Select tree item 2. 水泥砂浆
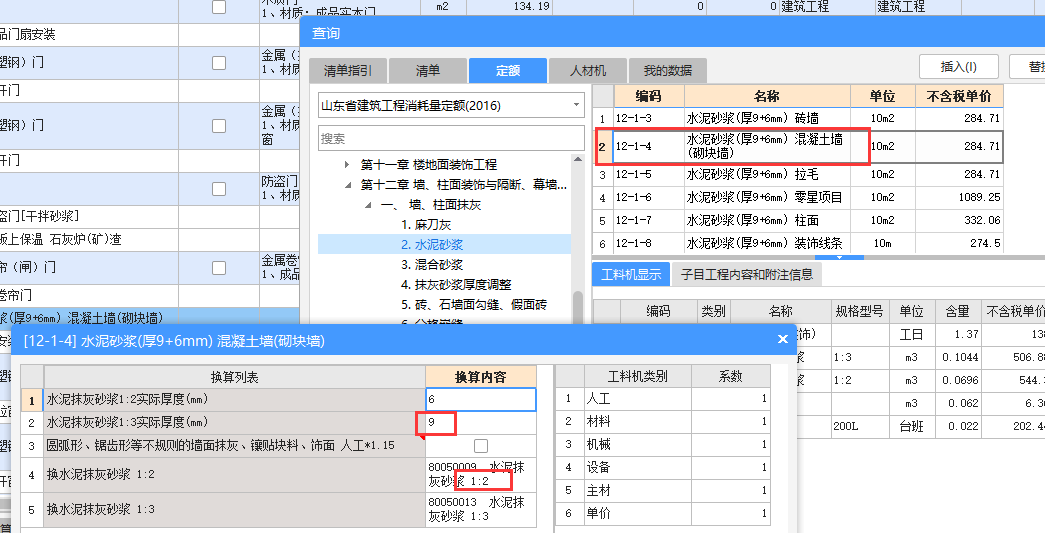This screenshot has width=1045, height=533. [432, 245]
